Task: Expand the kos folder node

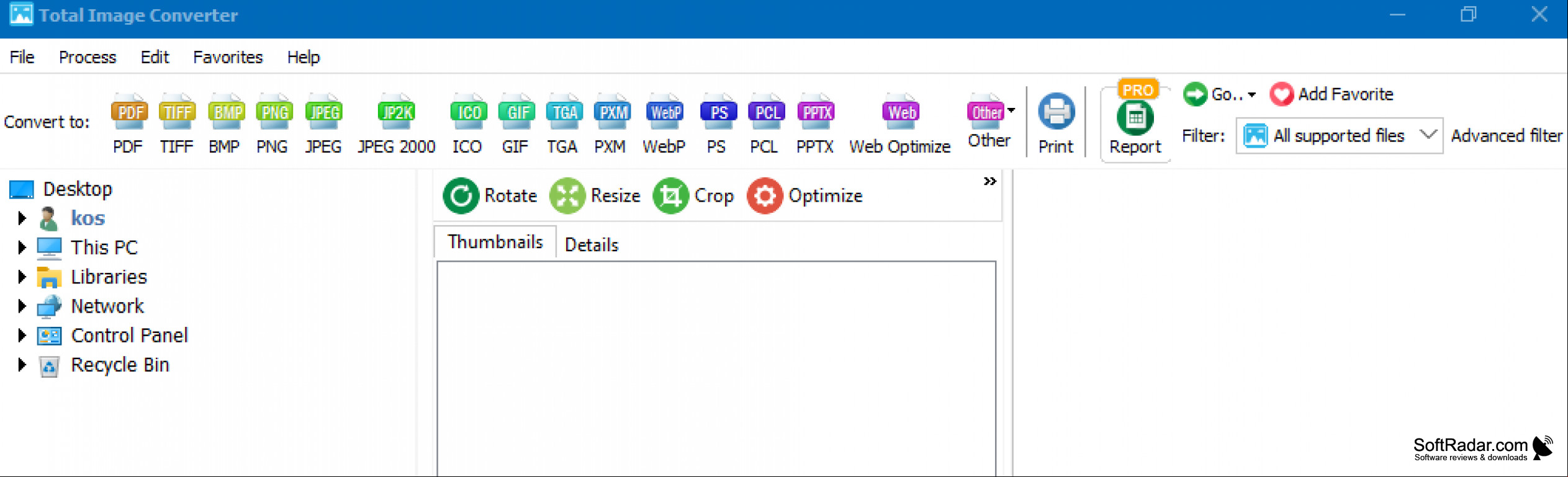Action: tap(22, 218)
